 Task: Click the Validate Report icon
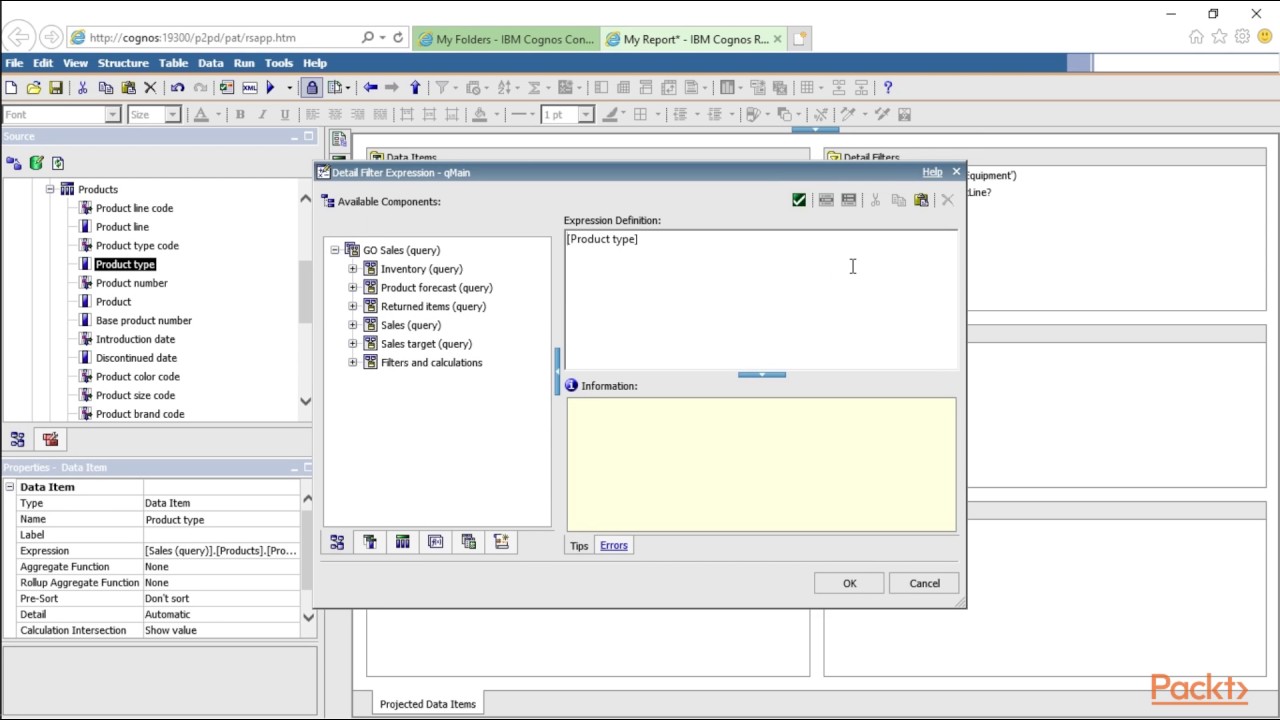[227, 88]
